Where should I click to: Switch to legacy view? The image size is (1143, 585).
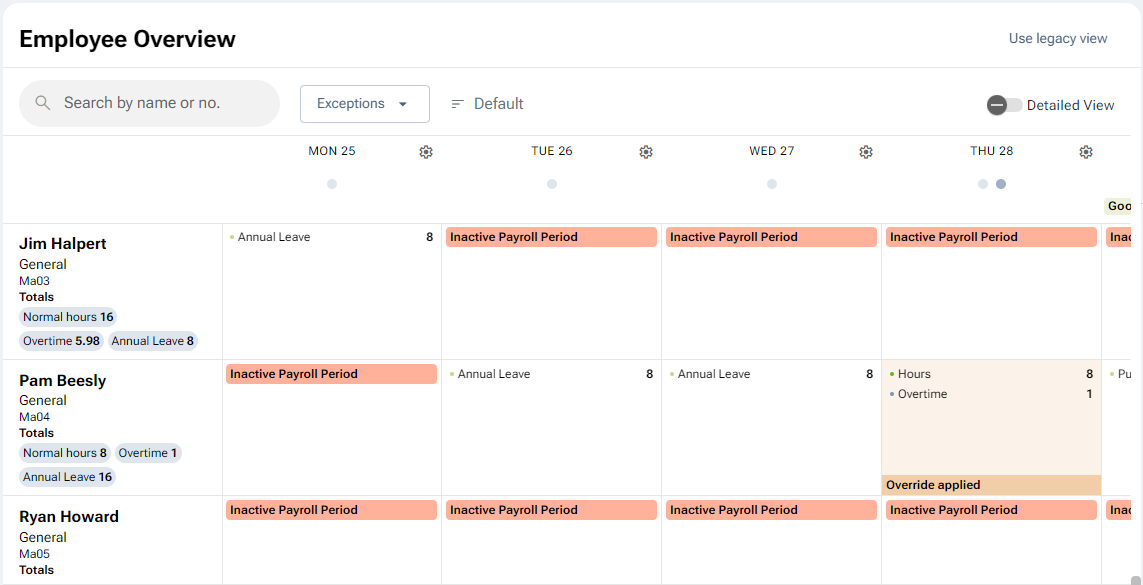[x=1058, y=38]
